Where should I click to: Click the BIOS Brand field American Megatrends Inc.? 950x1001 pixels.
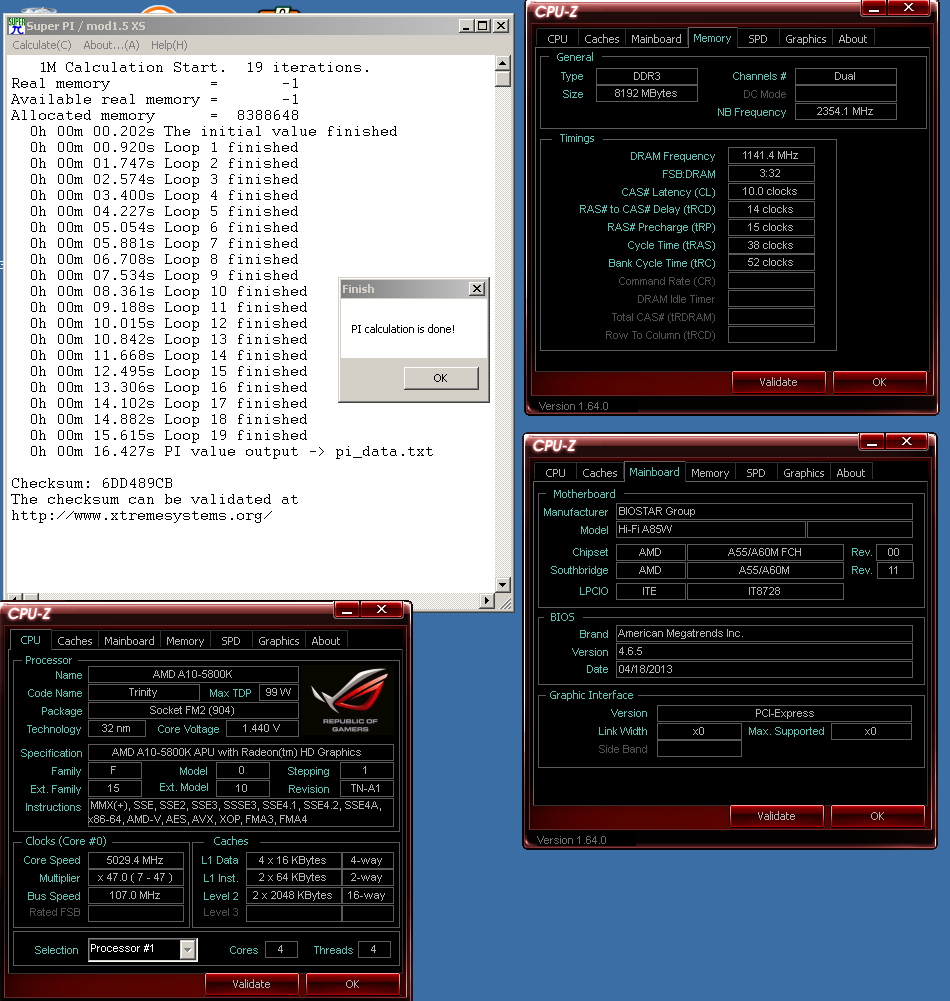(x=764, y=633)
